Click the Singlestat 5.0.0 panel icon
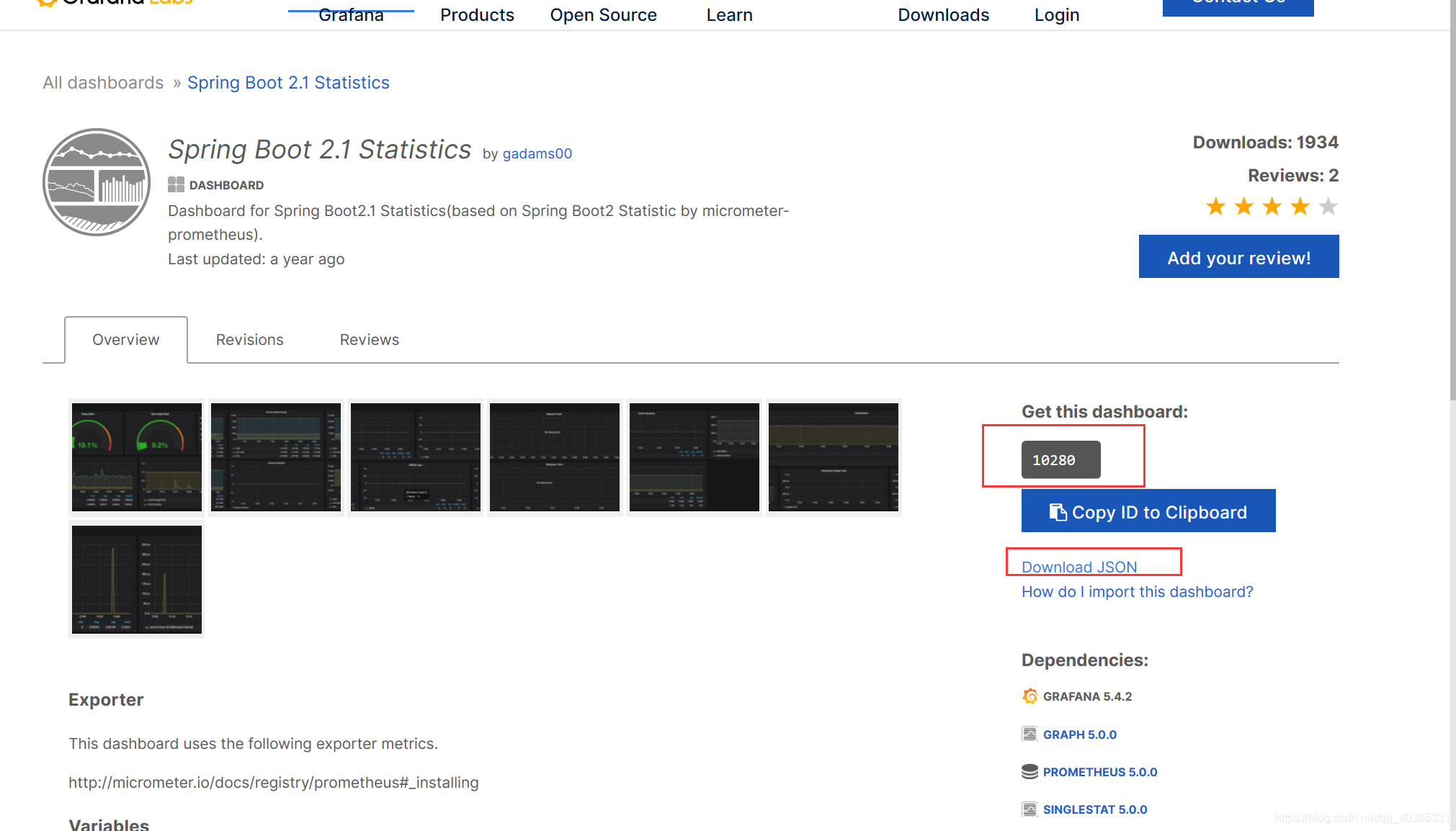Viewport: 1456px width, 831px height. click(1030, 809)
